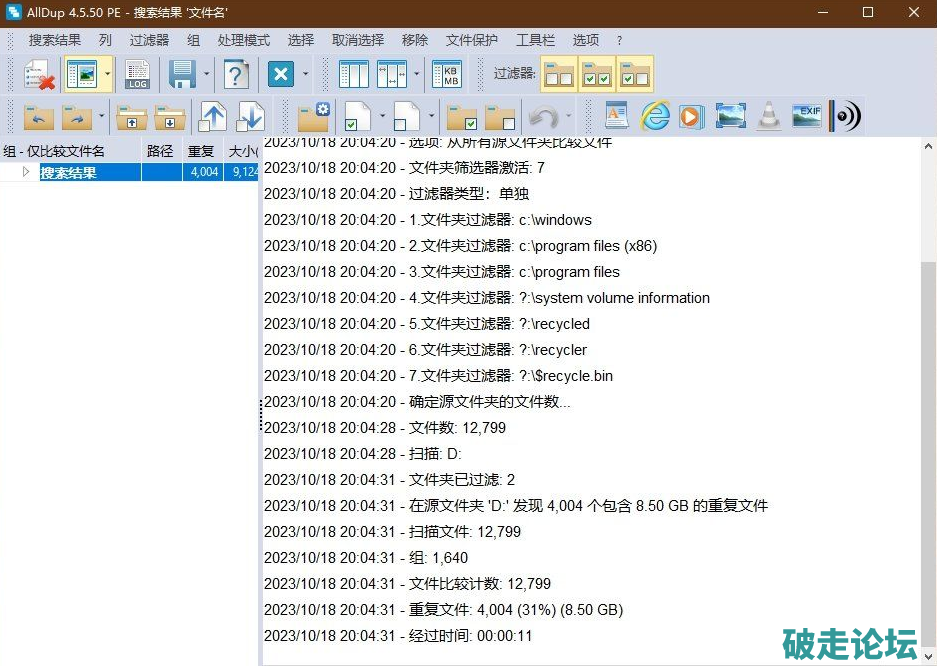The width and height of the screenshot is (937, 666).
Task: Click the 路径 column header
Action: click(160, 152)
